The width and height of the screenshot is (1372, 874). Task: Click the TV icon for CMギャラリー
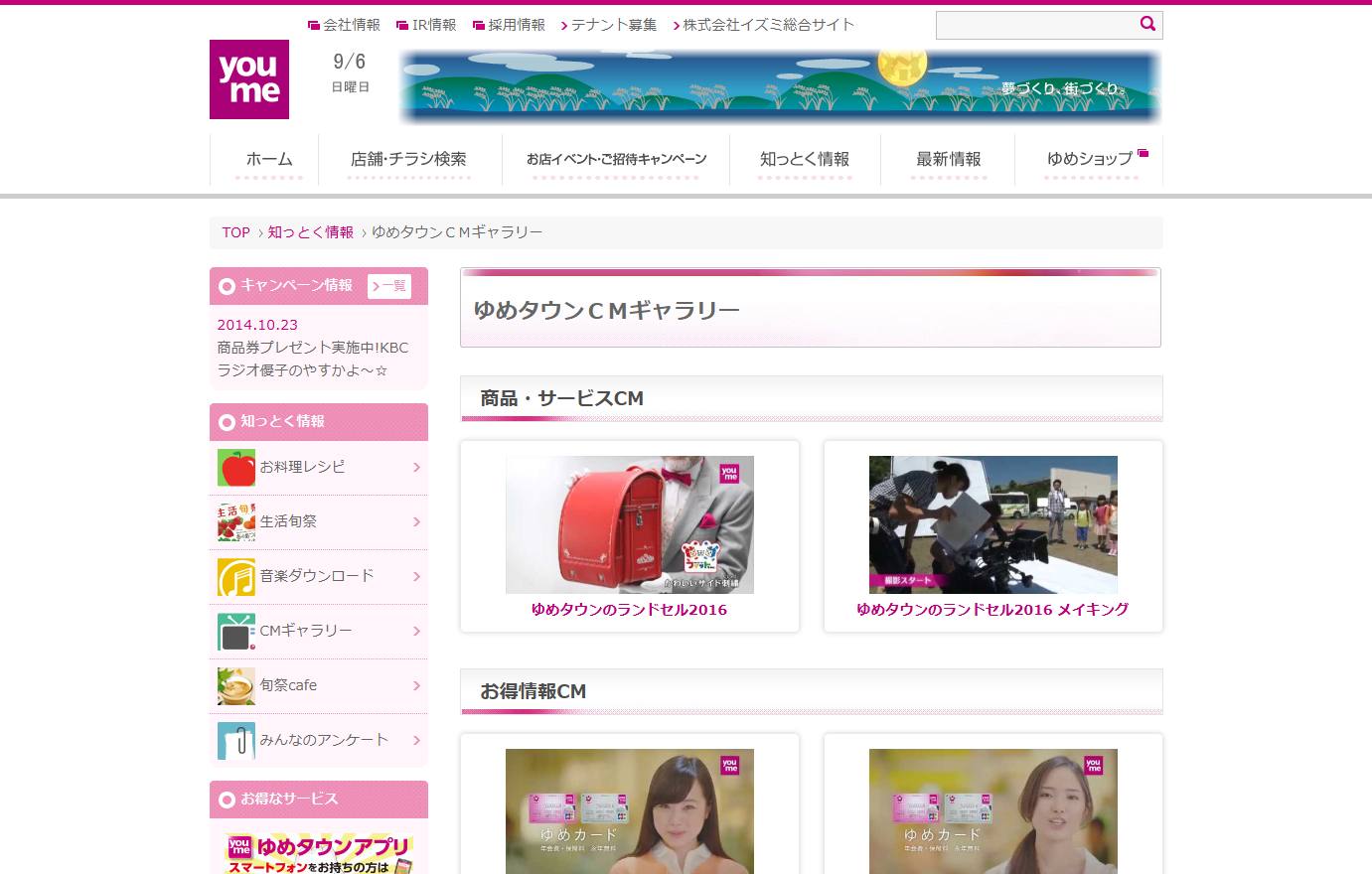(236, 631)
